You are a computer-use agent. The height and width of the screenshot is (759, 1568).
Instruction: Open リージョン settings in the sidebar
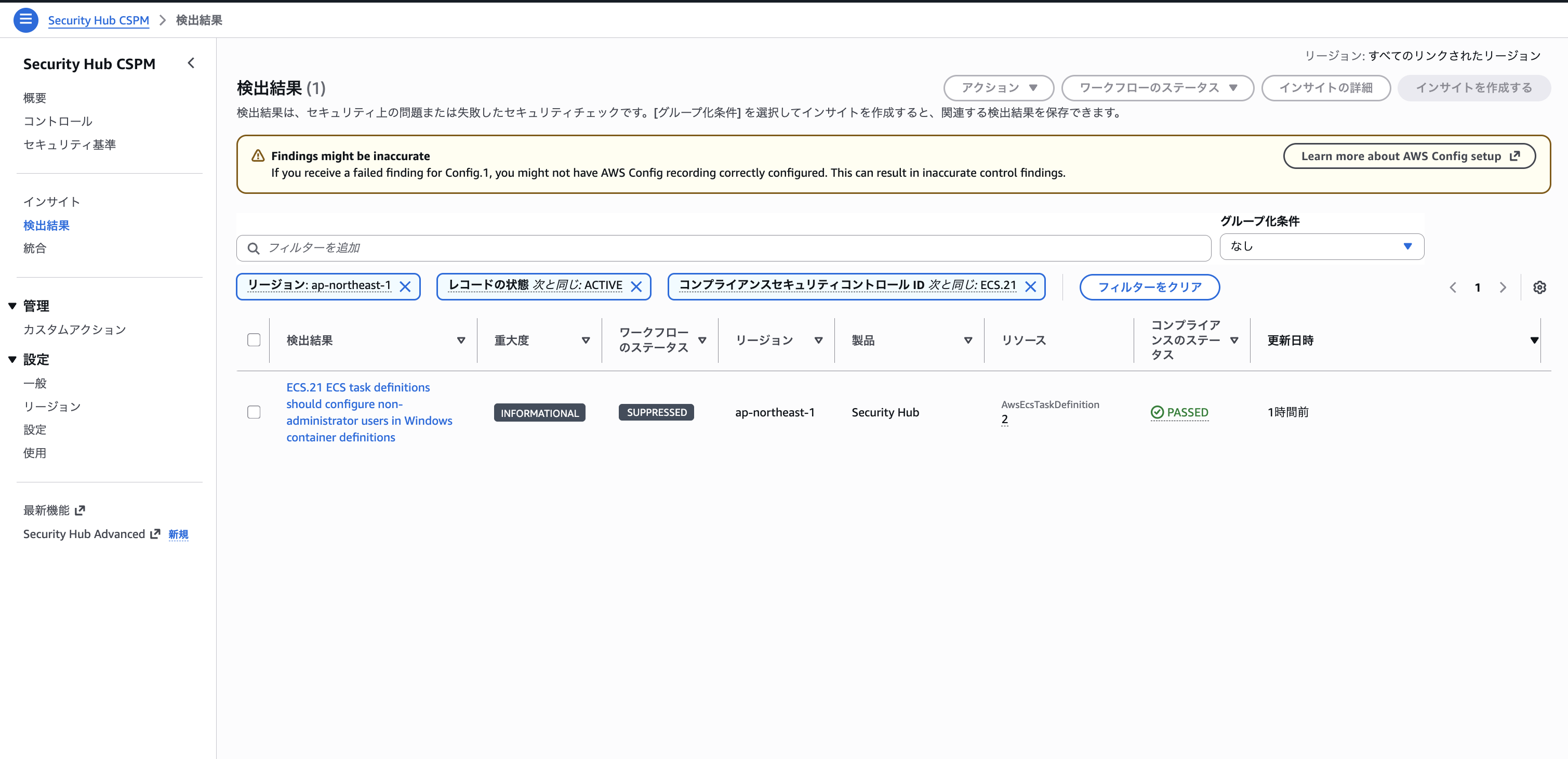point(52,407)
